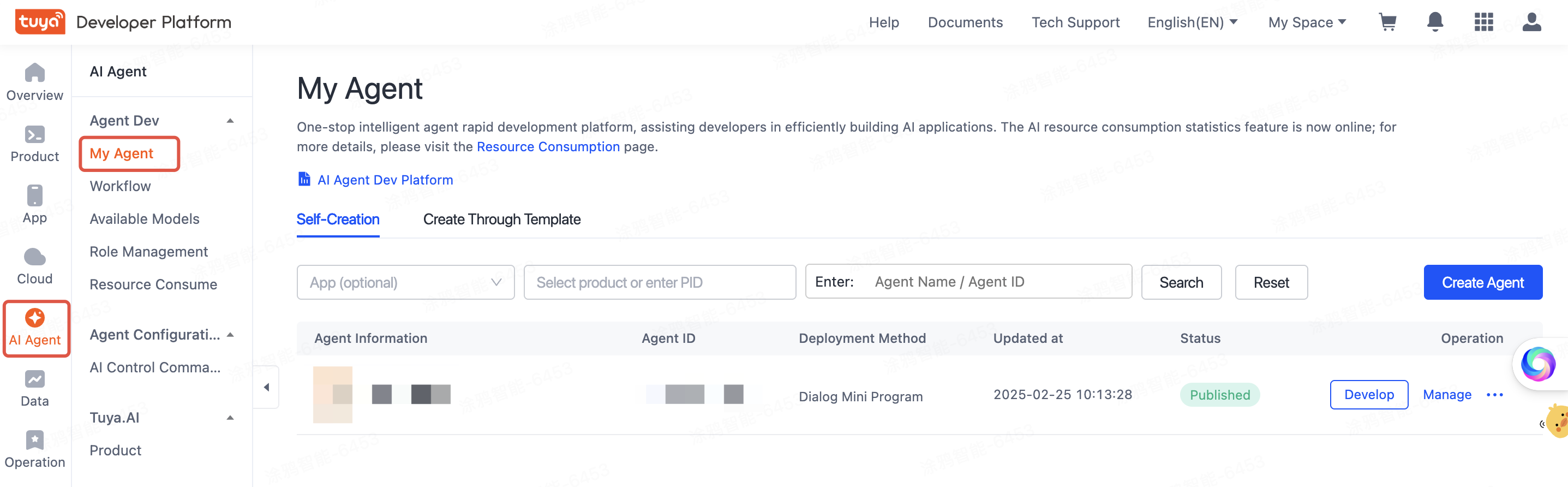
Task: Select Product under Tuya.AI
Action: click(115, 450)
